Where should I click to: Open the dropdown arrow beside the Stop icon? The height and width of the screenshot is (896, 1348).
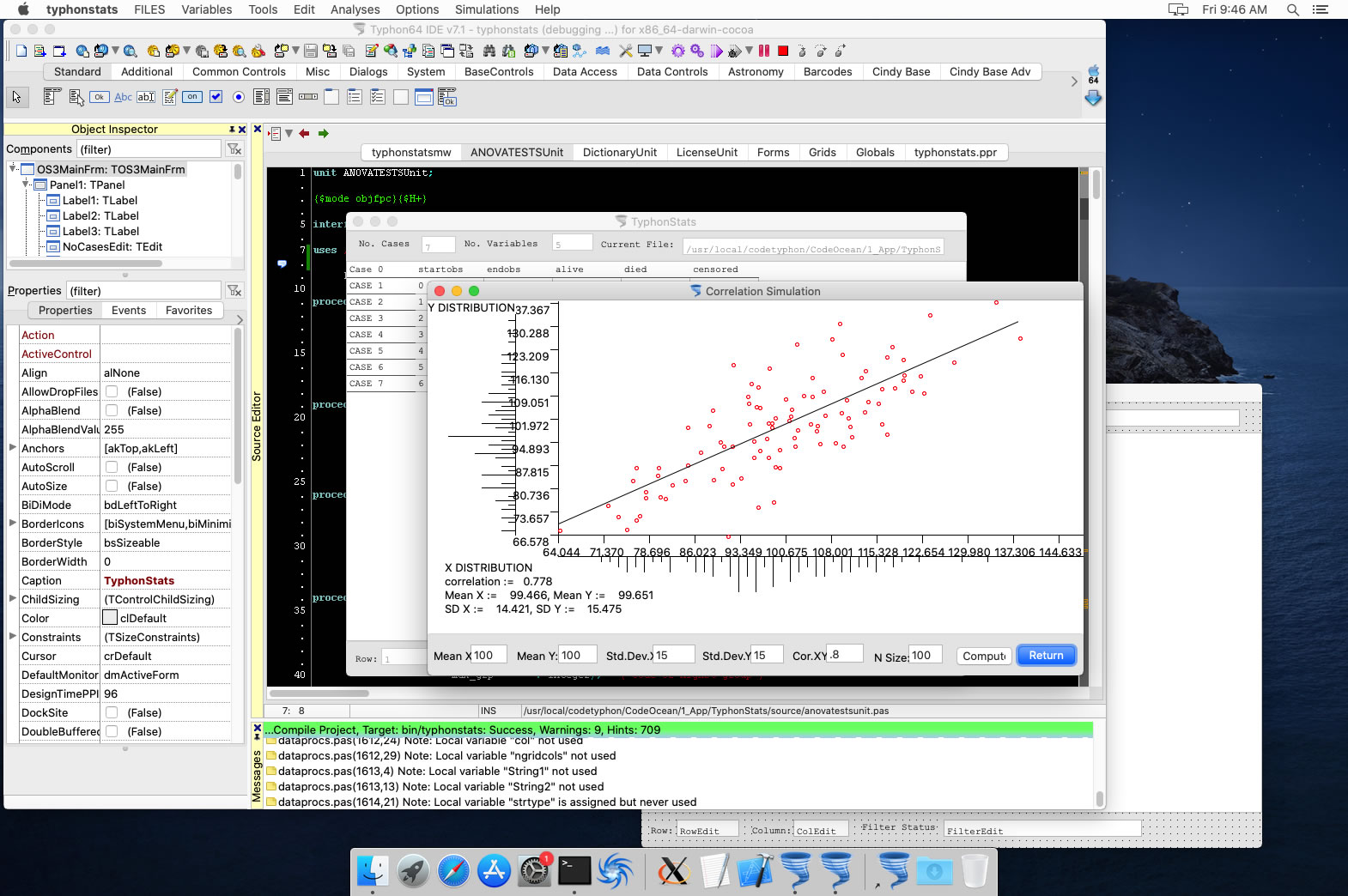click(749, 51)
